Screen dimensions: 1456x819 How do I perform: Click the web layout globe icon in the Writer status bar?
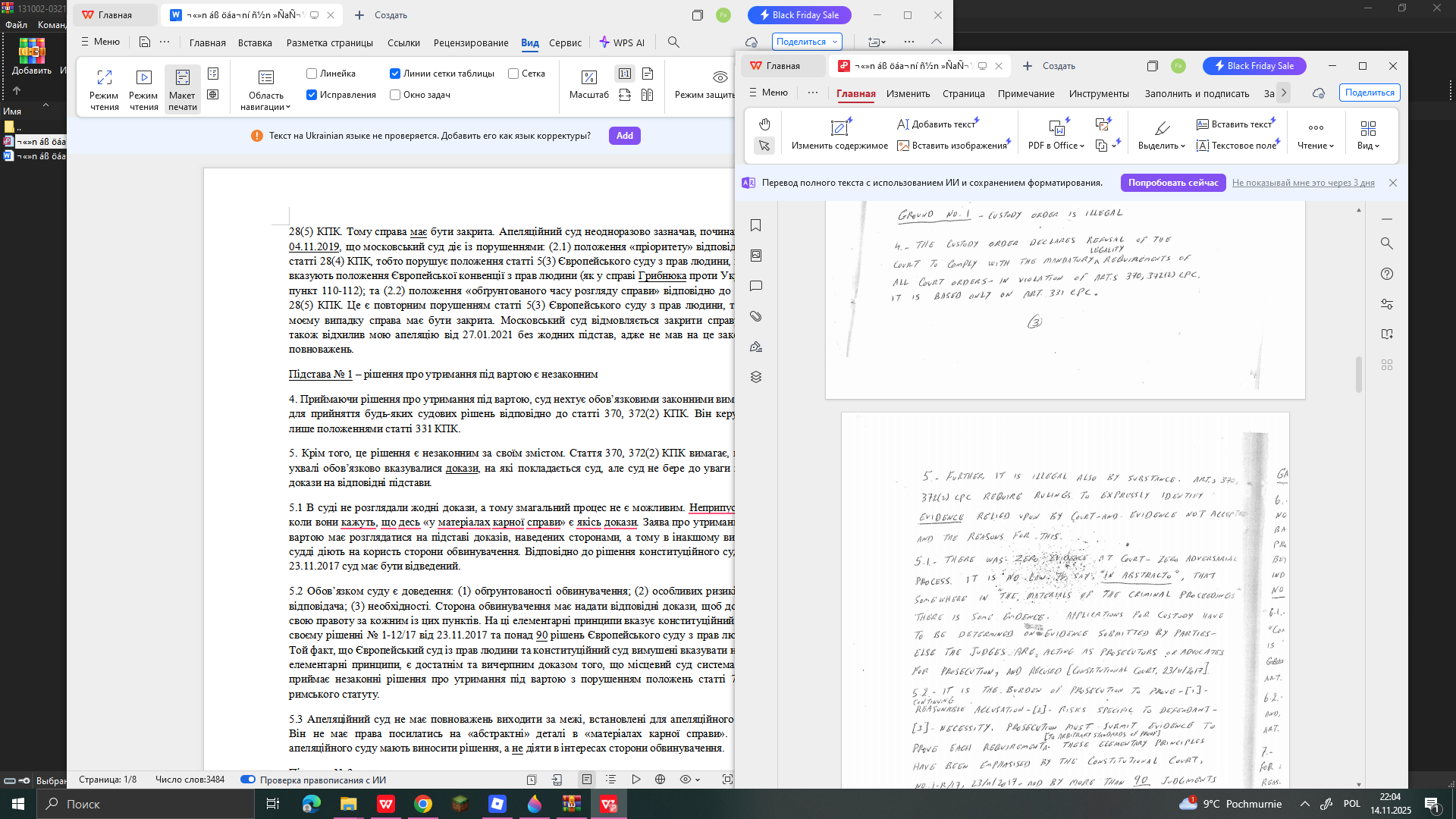(x=661, y=780)
